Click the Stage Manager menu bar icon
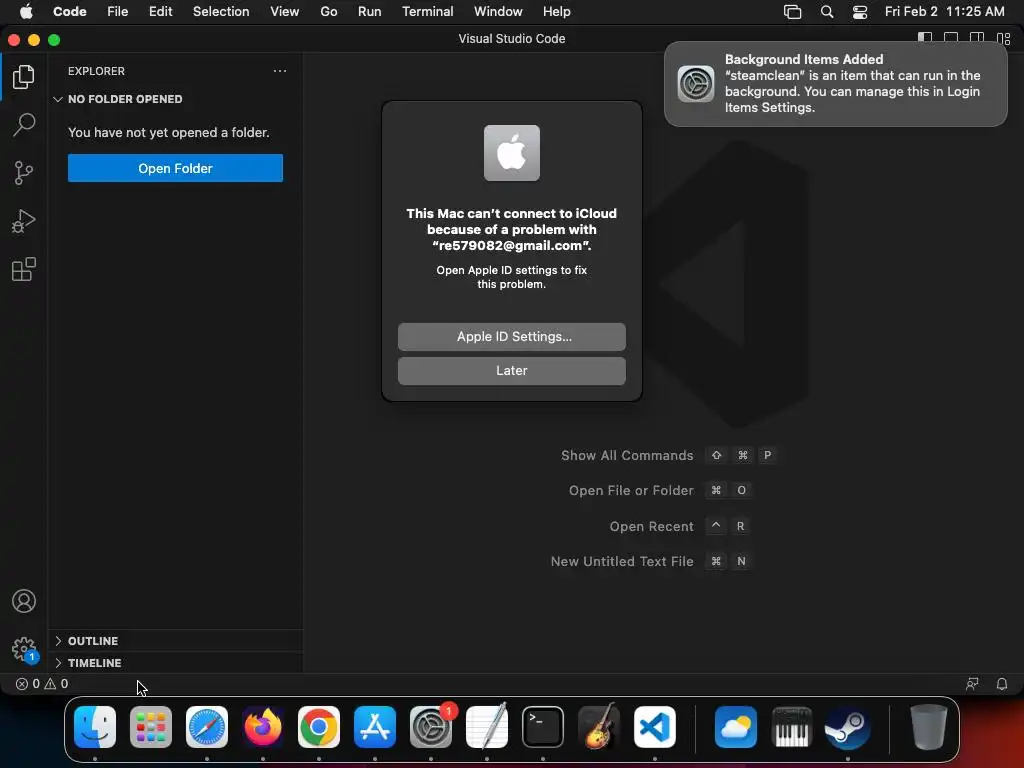Viewport: 1024px width, 768px height. (x=792, y=12)
